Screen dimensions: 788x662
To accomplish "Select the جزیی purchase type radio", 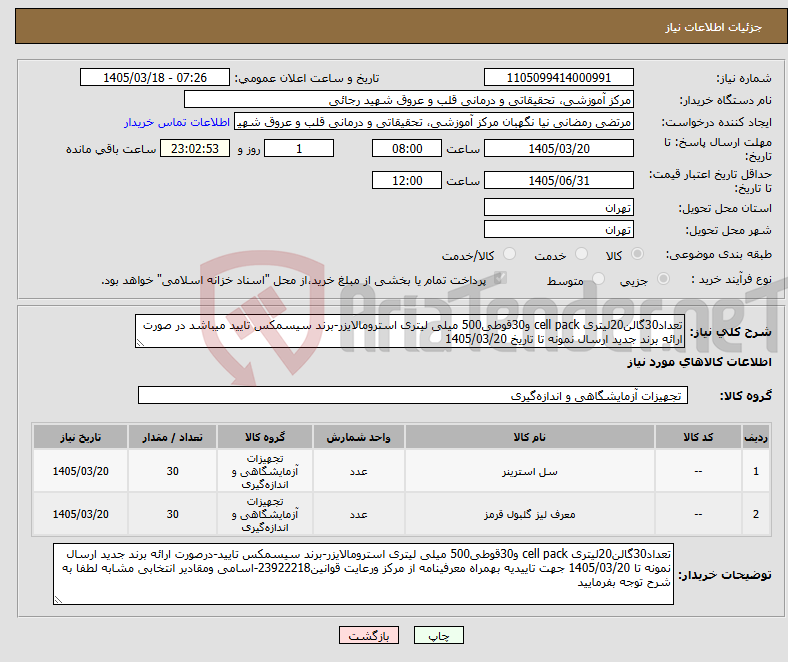I will (663, 278).
